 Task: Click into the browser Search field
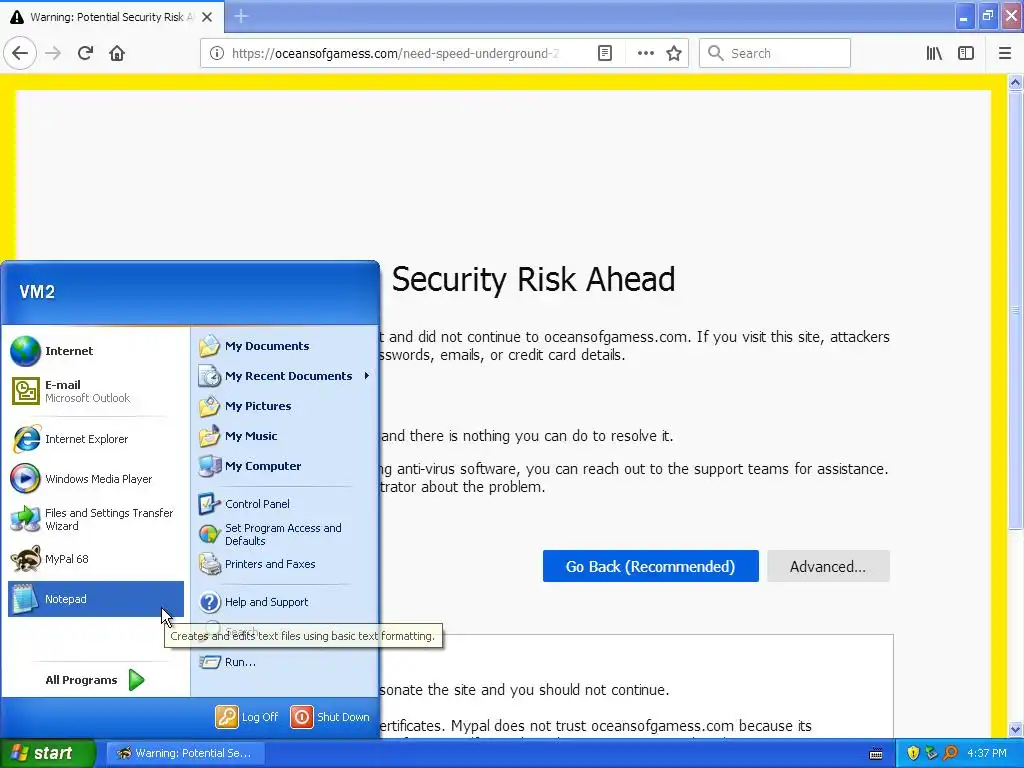point(775,53)
